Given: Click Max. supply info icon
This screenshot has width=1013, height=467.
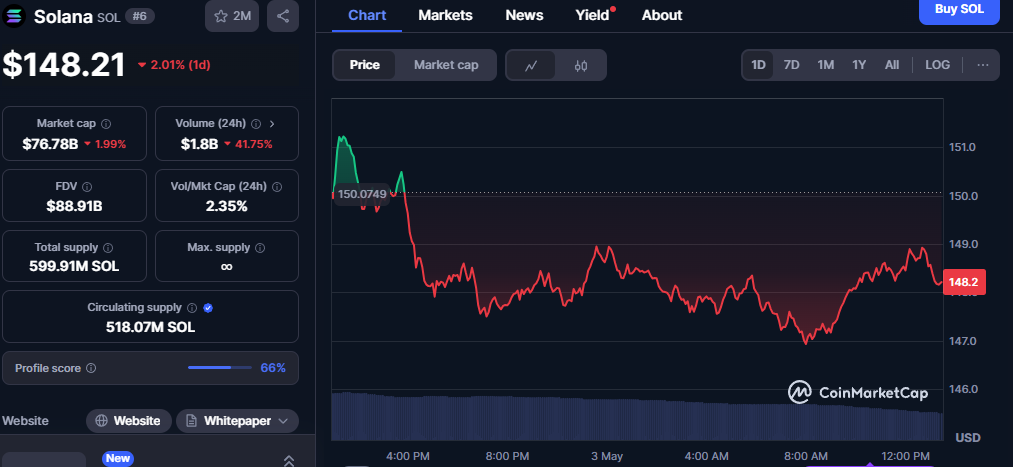Looking at the screenshot, I should coord(260,247).
